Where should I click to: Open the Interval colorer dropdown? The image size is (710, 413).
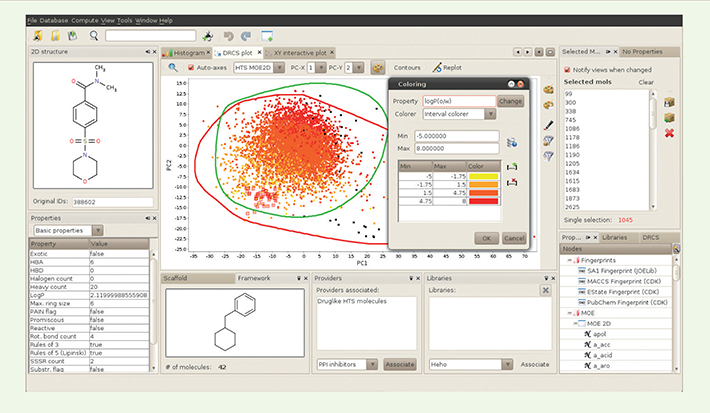point(459,114)
